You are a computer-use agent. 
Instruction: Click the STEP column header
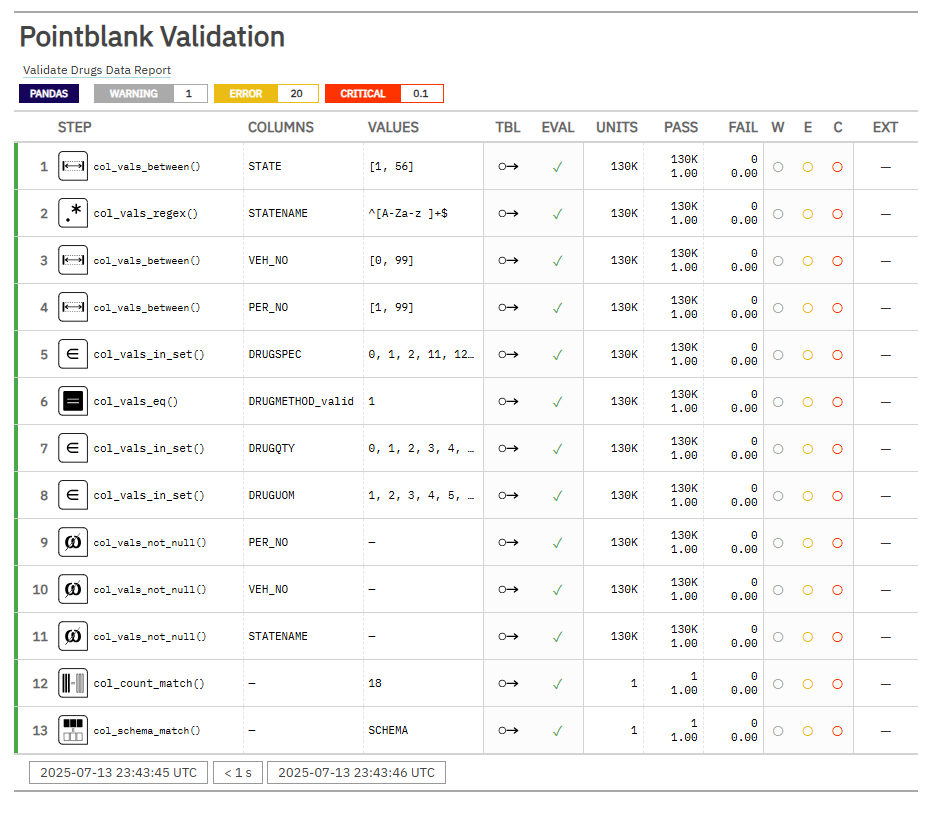75,128
